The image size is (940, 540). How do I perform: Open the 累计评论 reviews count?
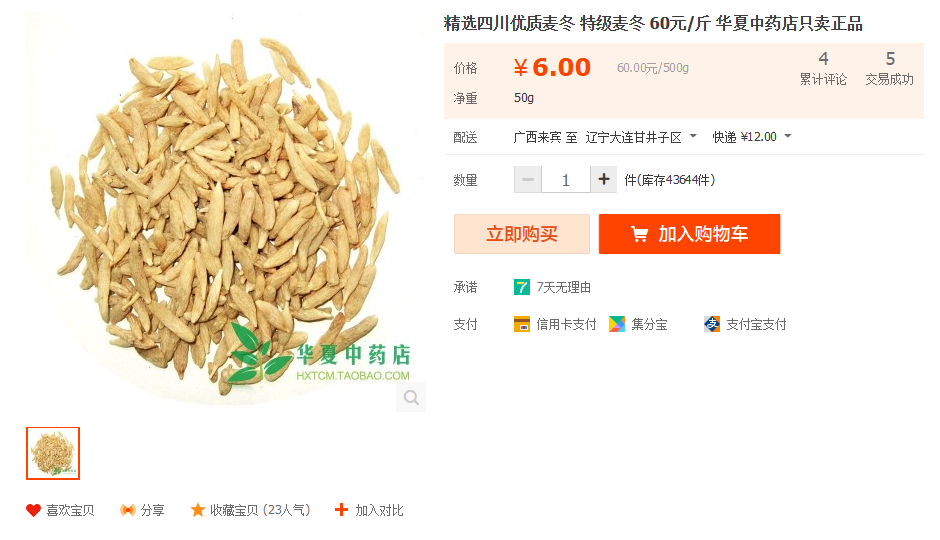tap(823, 68)
